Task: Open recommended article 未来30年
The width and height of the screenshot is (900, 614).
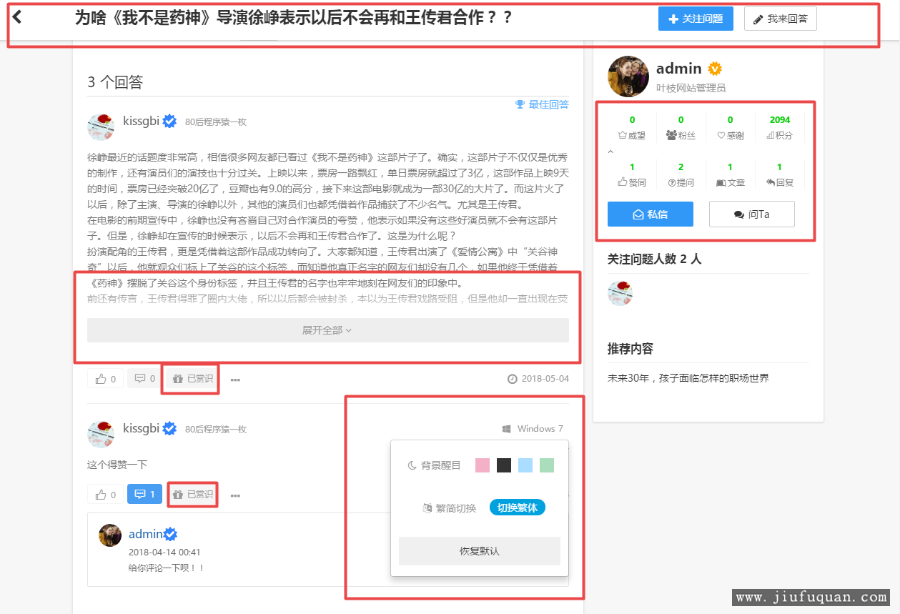Action: (688, 378)
